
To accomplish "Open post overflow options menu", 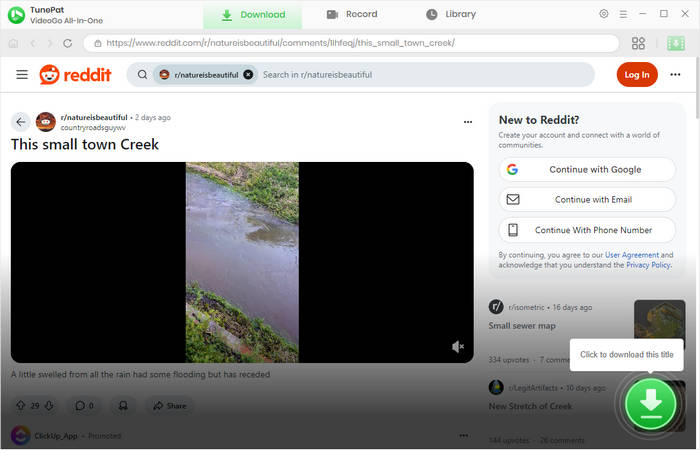I will coord(468,121).
